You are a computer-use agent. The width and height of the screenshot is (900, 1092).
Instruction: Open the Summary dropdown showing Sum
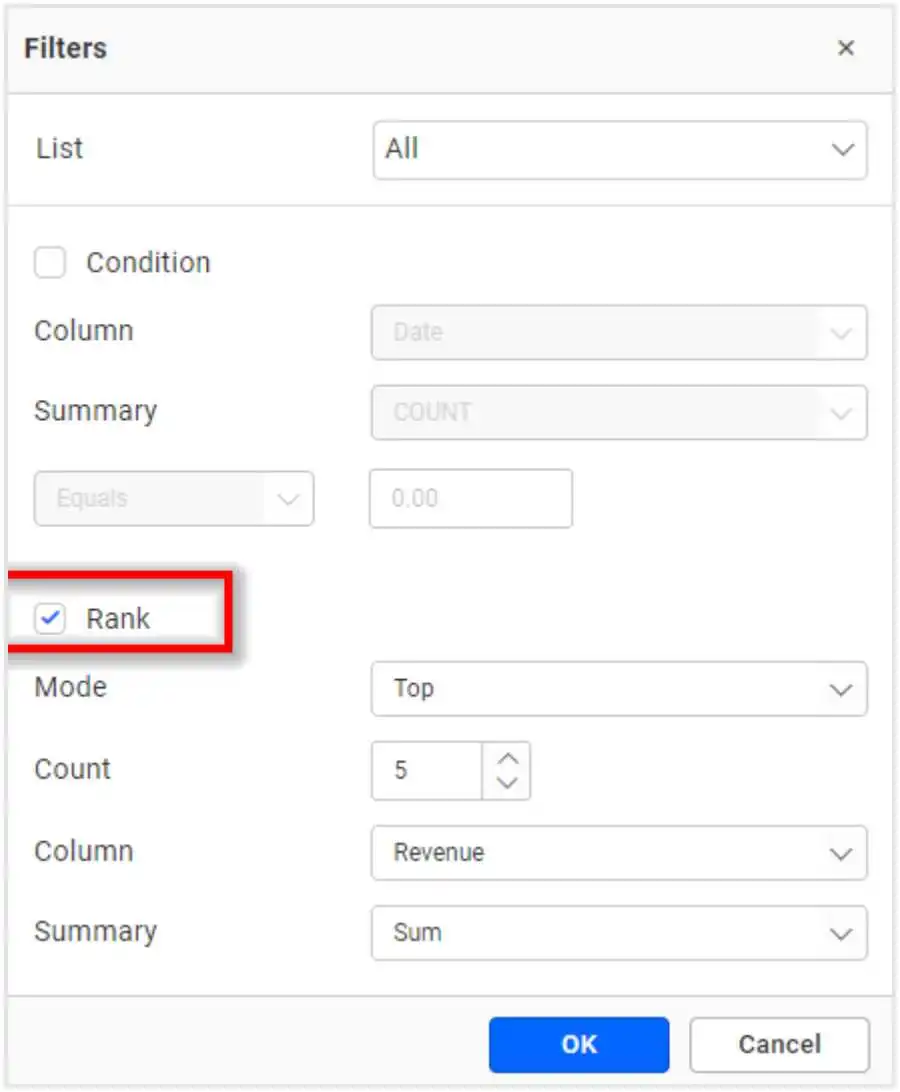[620, 933]
